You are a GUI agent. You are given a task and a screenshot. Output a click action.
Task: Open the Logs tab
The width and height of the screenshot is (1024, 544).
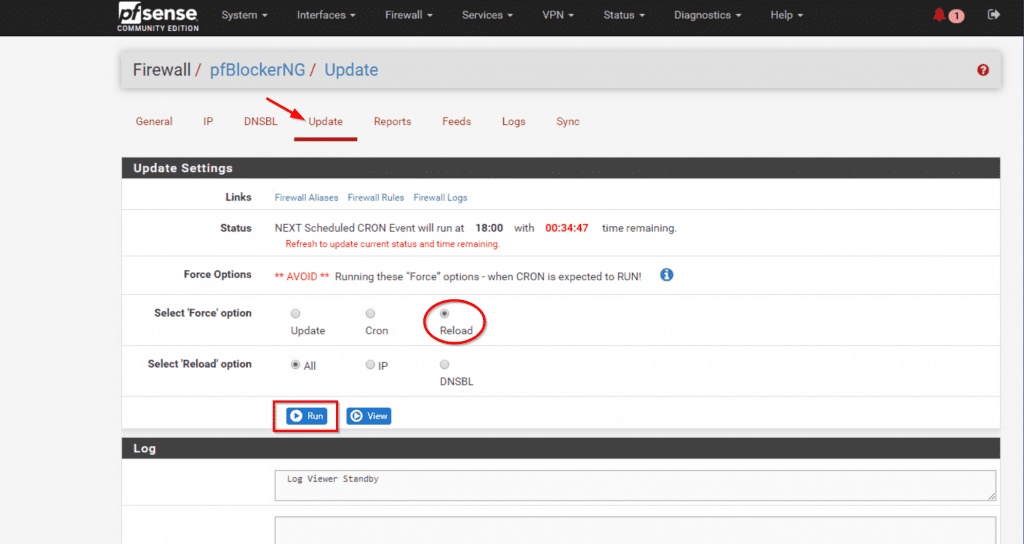513,121
